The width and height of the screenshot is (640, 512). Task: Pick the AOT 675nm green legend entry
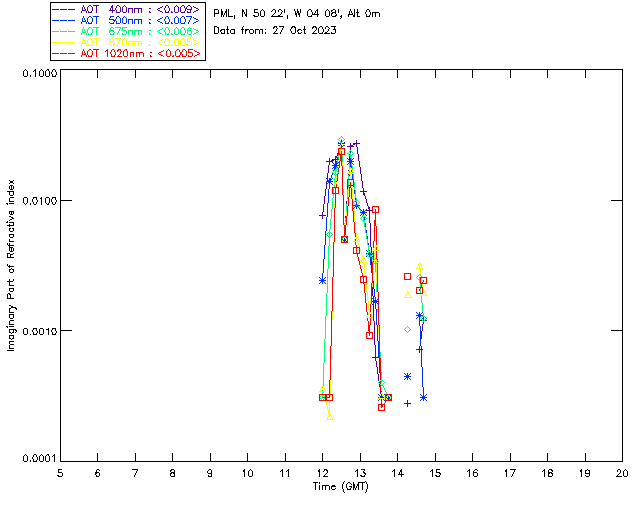pos(127,32)
